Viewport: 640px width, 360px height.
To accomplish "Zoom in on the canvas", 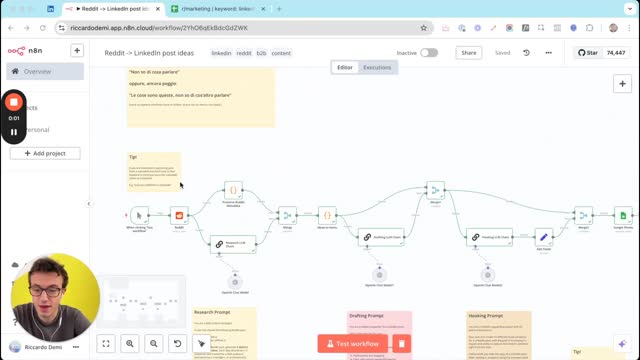I will pyautogui.click(x=130, y=344).
